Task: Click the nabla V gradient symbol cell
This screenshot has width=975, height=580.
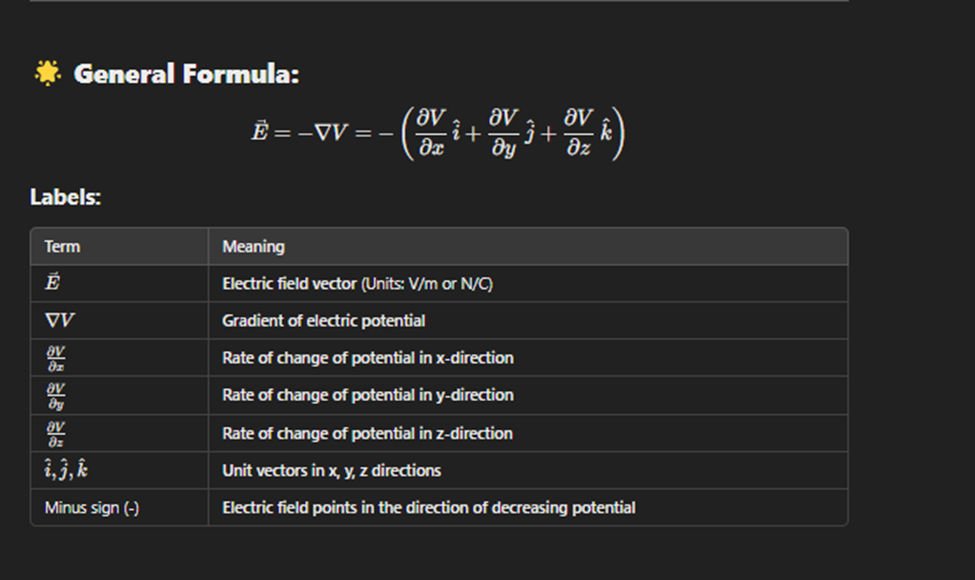Action: click(60, 320)
